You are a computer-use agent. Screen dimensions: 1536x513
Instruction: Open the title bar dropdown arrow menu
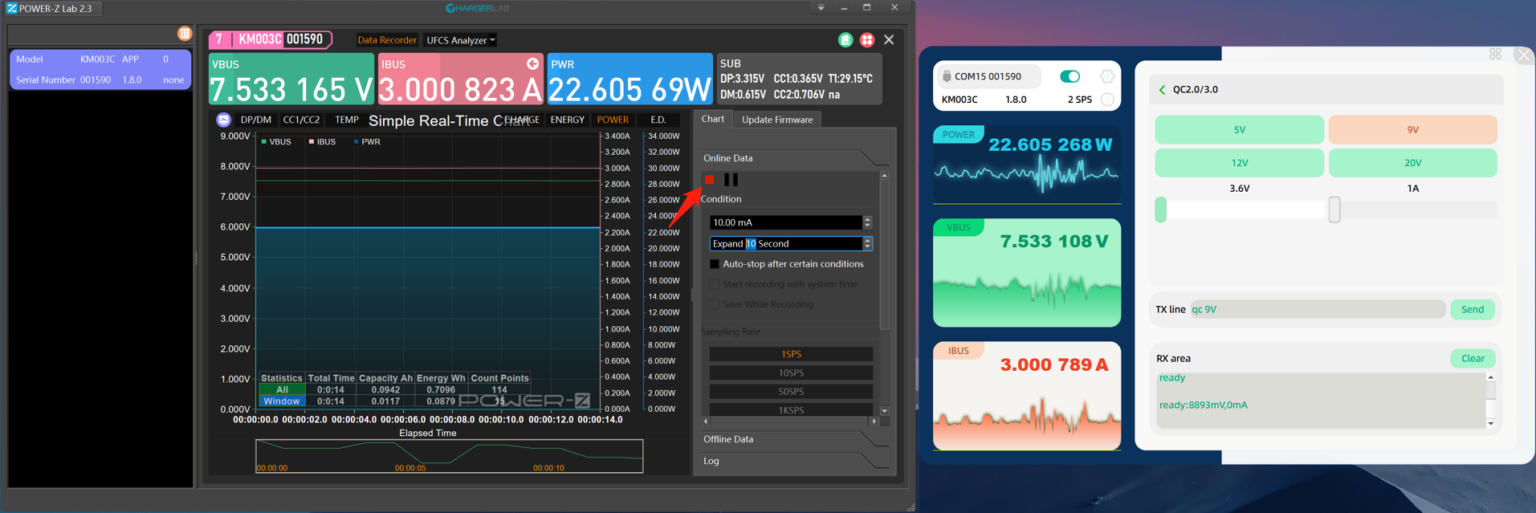(821, 8)
